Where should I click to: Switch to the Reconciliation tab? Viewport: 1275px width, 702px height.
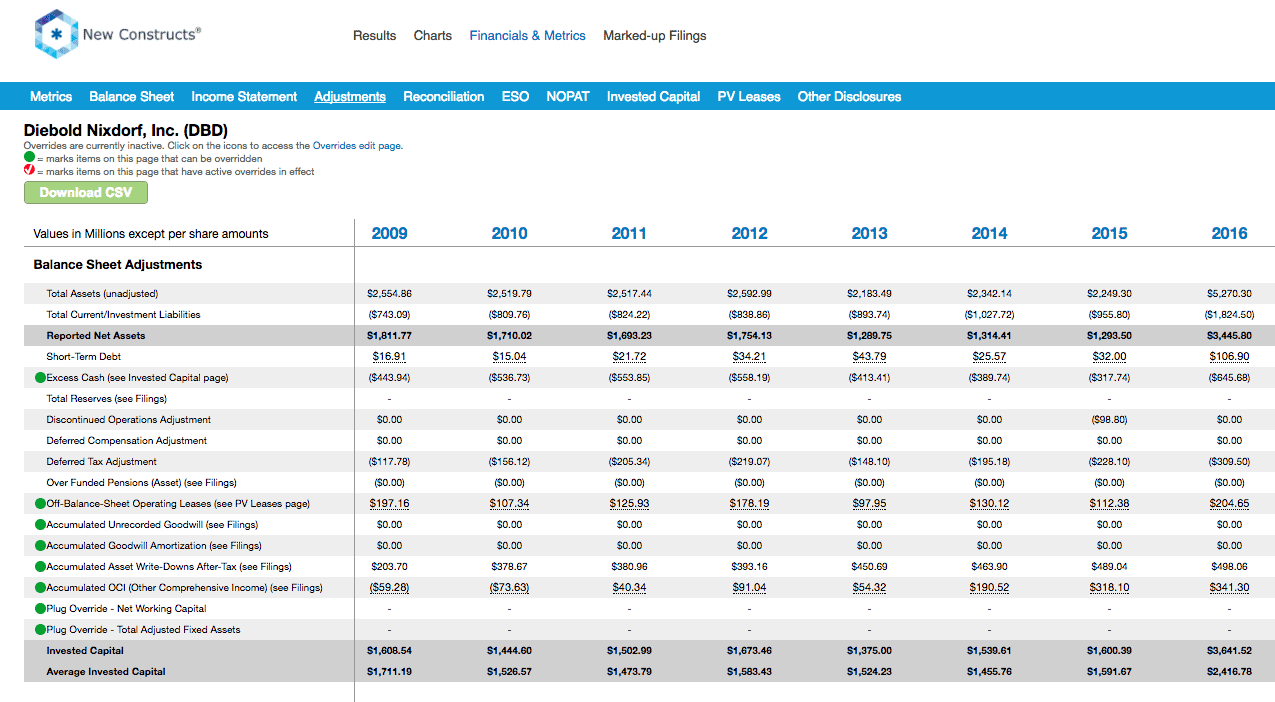pyautogui.click(x=444, y=97)
